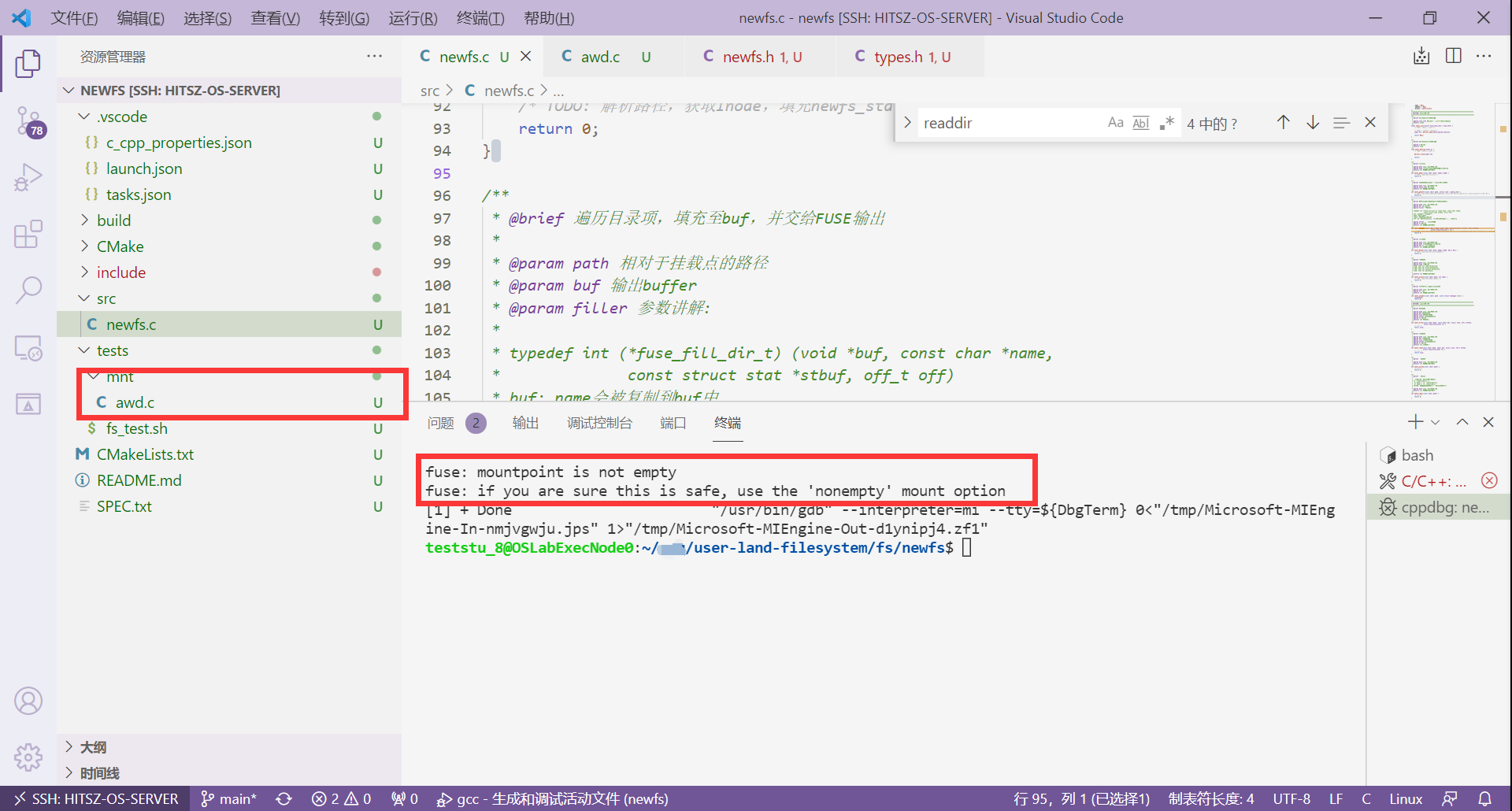Expand replace field in find widget
Viewport: 1512px width, 811px height.
[907, 123]
